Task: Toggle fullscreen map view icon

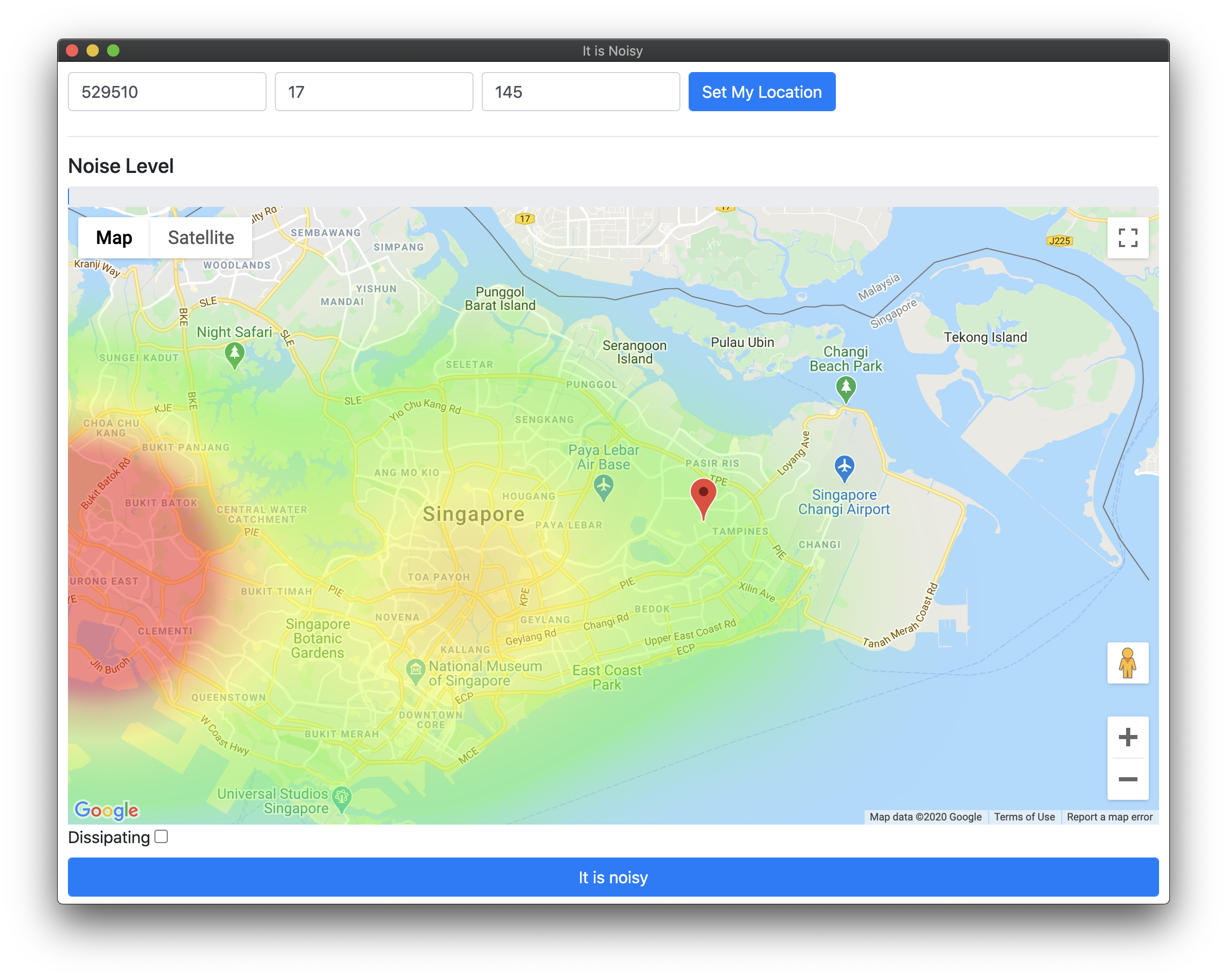Action: pyautogui.click(x=1127, y=237)
